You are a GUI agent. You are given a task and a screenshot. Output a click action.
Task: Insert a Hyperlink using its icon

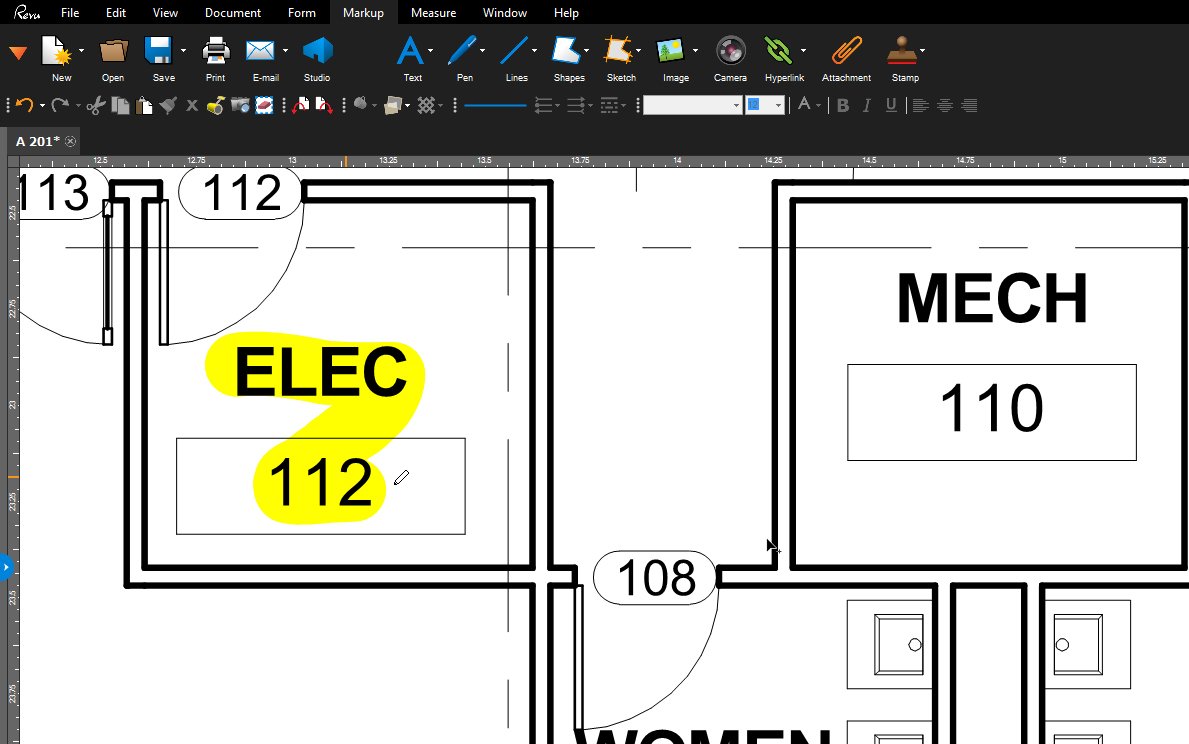pos(778,52)
